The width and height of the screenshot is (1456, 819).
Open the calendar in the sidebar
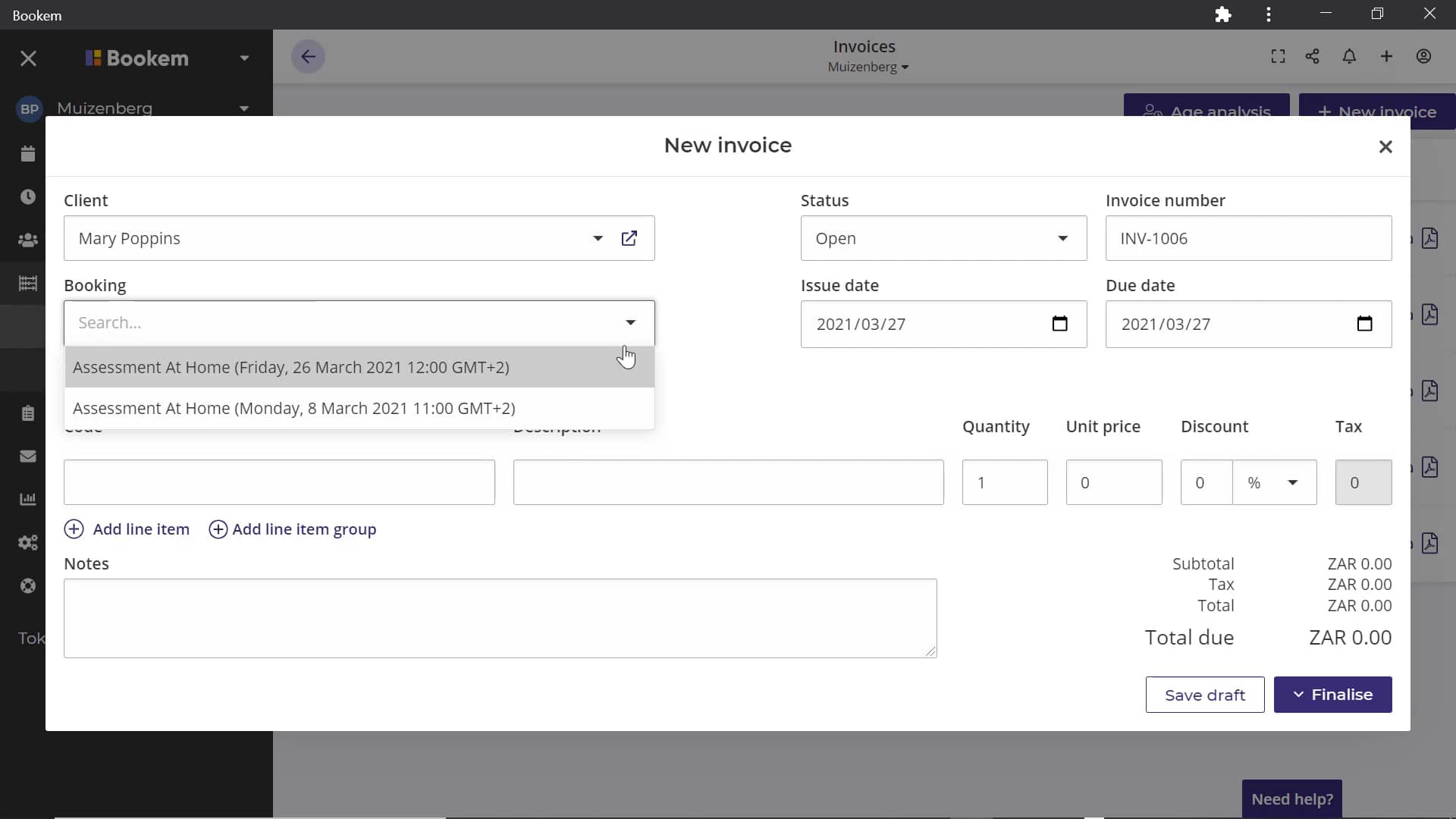point(28,154)
